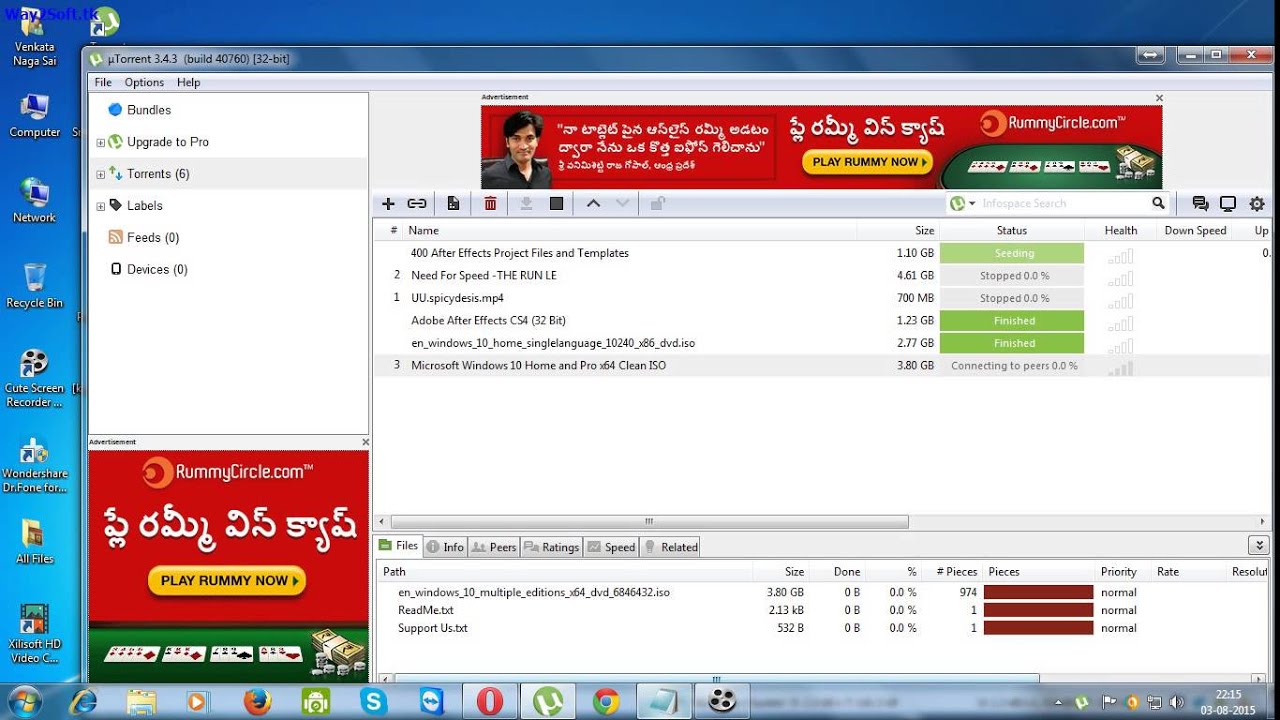Viewport: 1280px width, 720px height.
Task: Expand the Upgrade to Pro tree node
Action: click(x=100, y=143)
